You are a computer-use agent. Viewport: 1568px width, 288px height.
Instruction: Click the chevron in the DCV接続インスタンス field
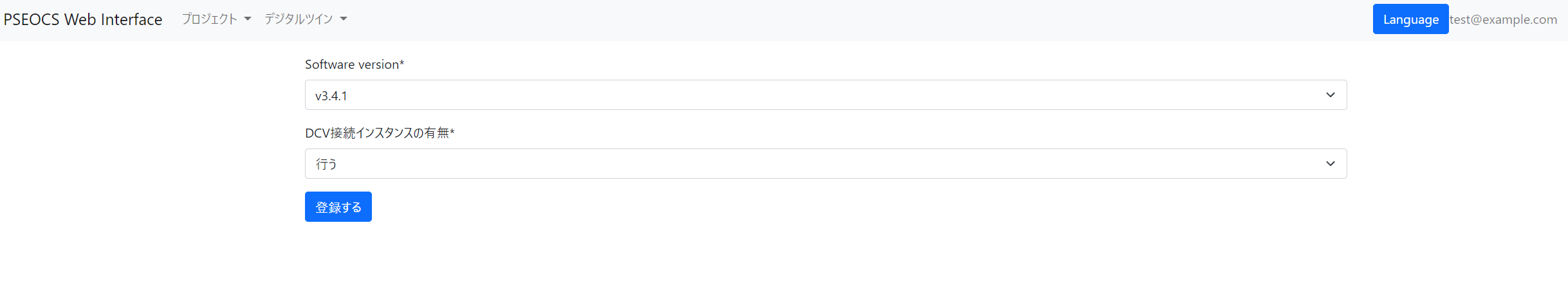point(1330,164)
